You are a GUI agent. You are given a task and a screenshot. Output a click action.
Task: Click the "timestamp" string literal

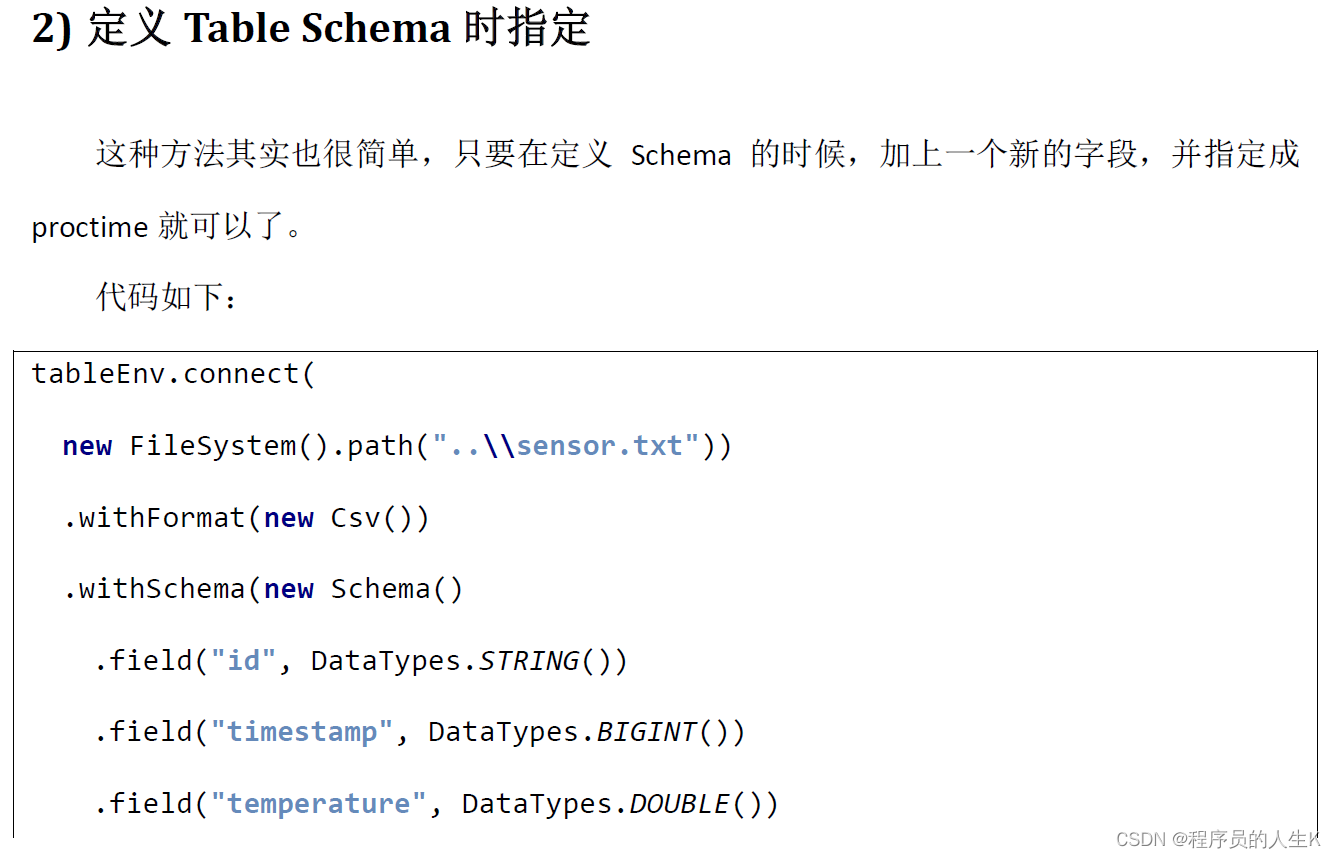[x=302, y=732]
